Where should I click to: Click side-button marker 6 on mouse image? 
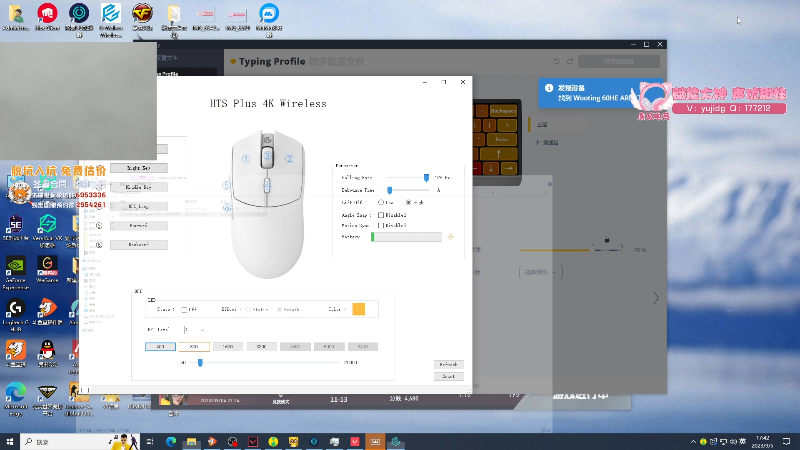point(227,207)
